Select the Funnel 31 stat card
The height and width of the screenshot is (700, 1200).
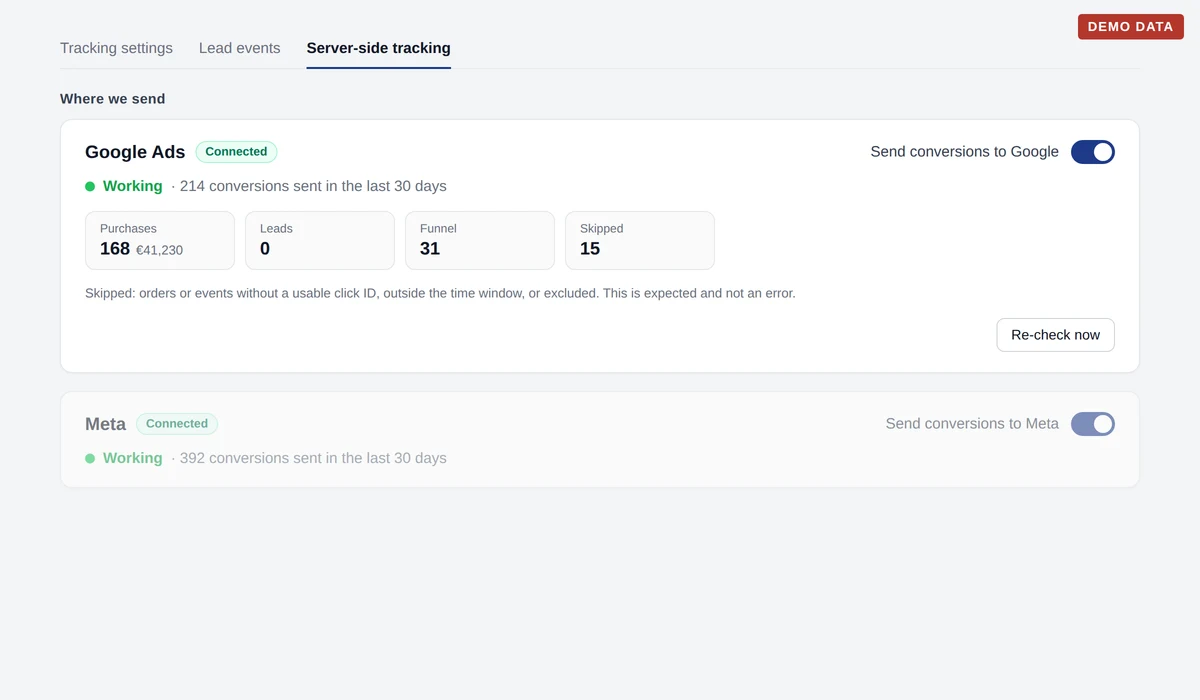tap(480, 240)
